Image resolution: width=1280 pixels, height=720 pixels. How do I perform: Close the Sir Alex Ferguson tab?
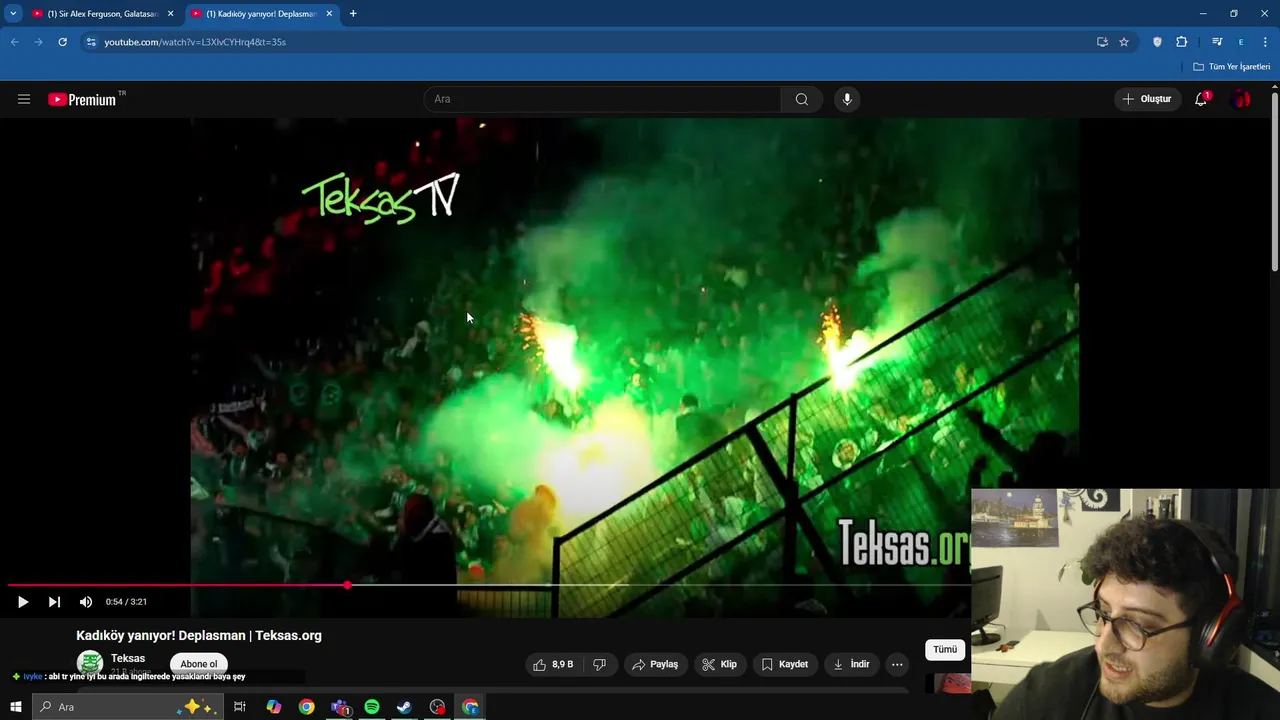tap(170, 14)
